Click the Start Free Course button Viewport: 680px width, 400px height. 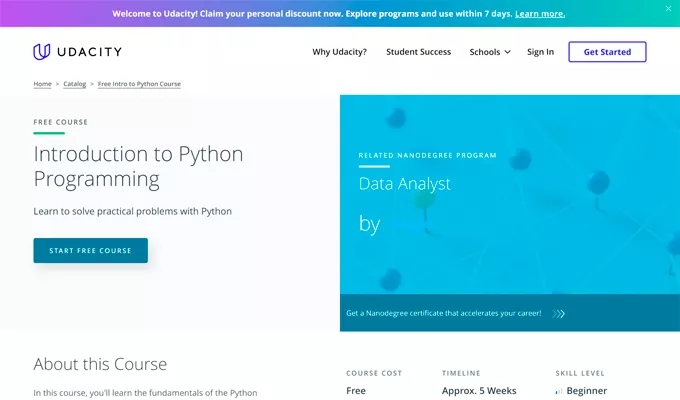(91, 250)
